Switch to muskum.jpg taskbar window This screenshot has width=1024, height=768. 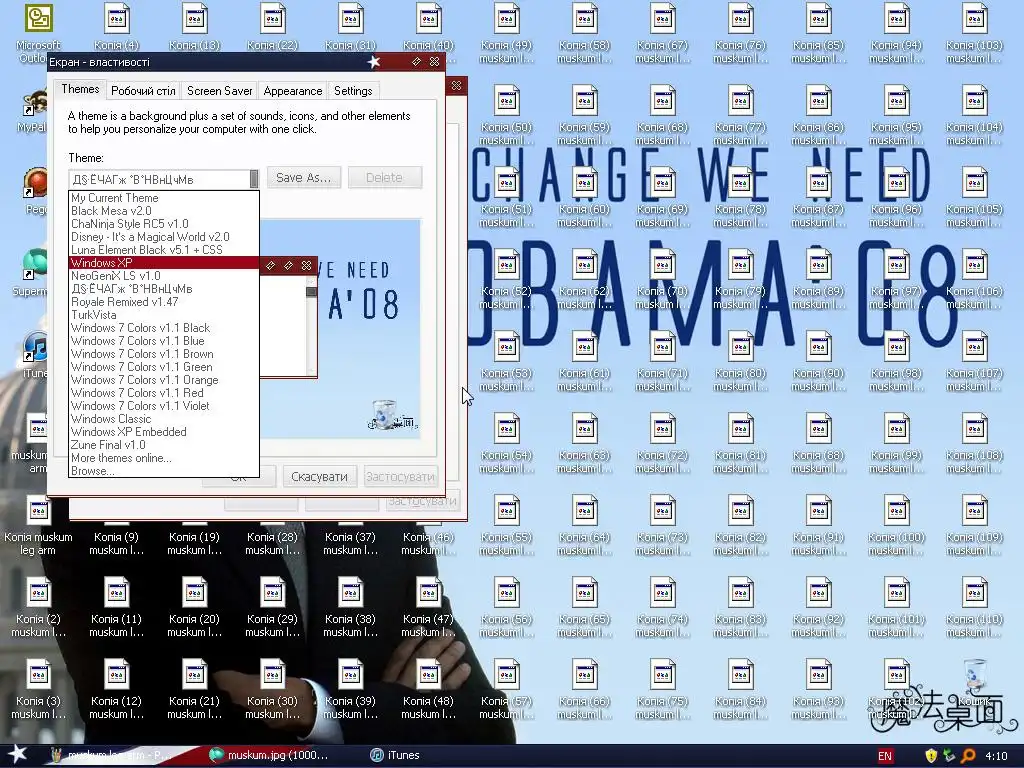(269, 756)
